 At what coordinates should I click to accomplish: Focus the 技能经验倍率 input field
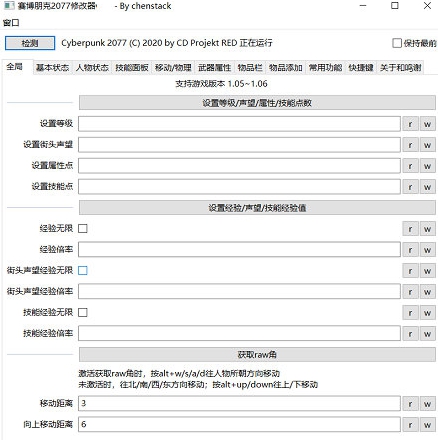click(x=239, y=334)
